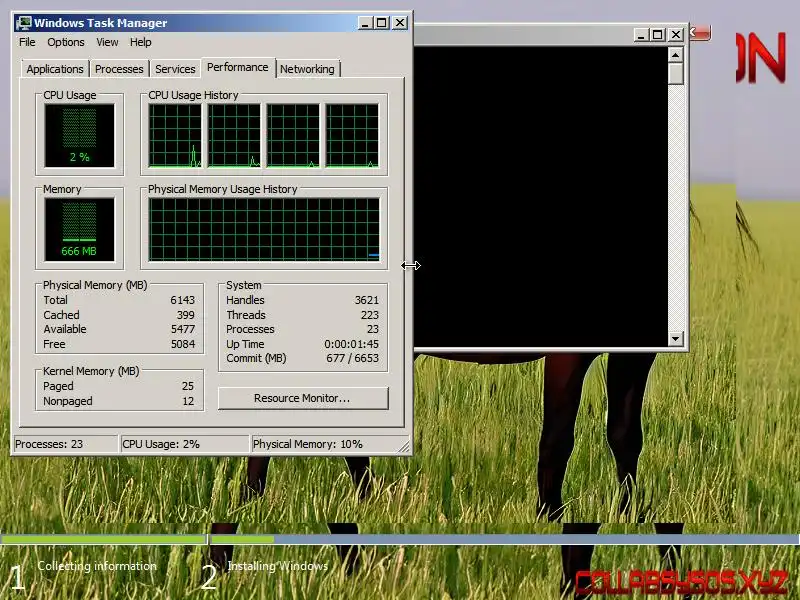This screenshot has height=600, width=800.
Task: Close the Windows Task Manager window
Action: 400,23
